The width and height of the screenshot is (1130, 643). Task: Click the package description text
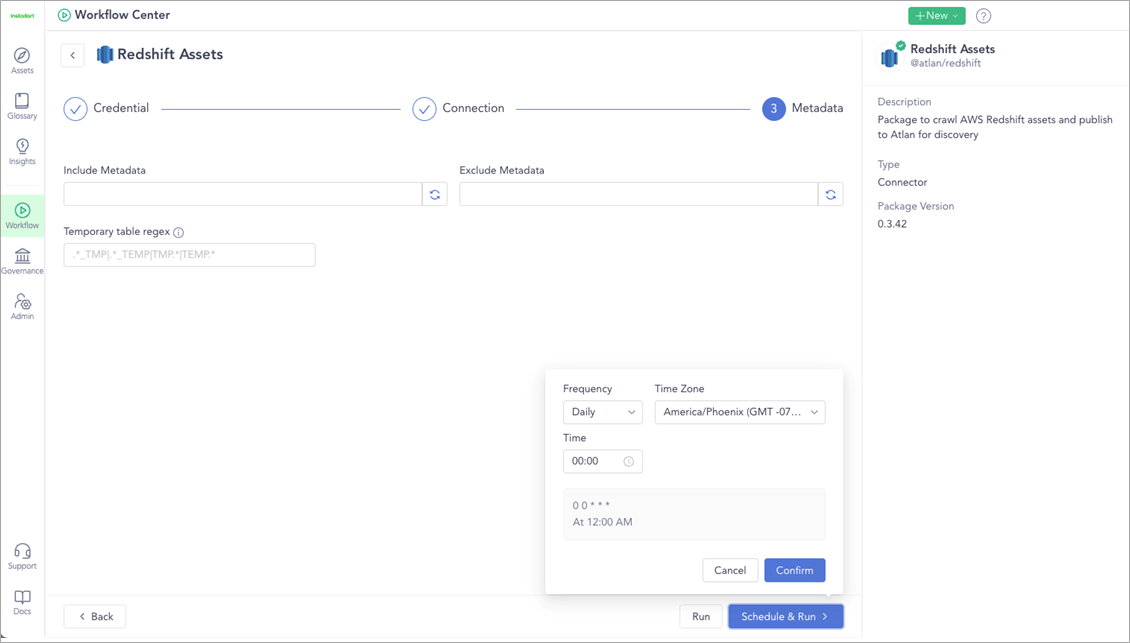point(995,127)
